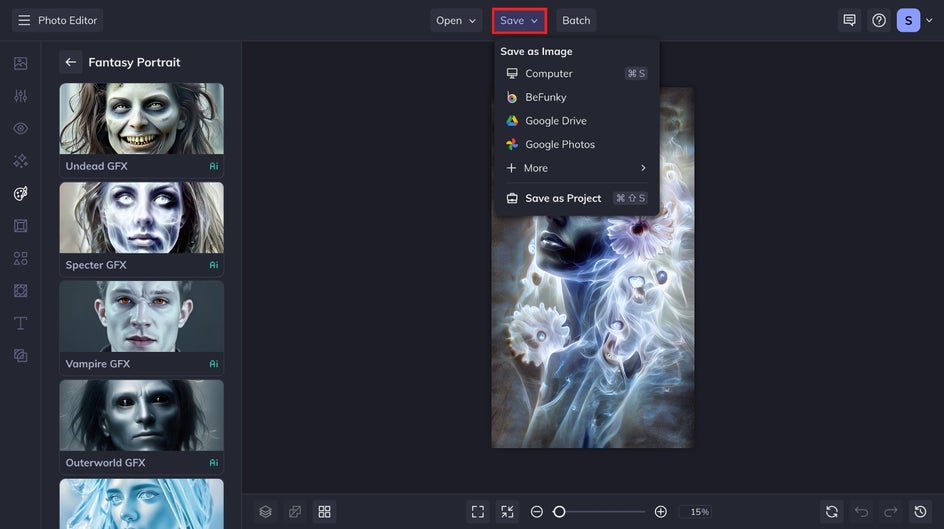944x529 pixels.
Task: Open the Overlays sidebar icon
Action: click(x=20, y=291)
